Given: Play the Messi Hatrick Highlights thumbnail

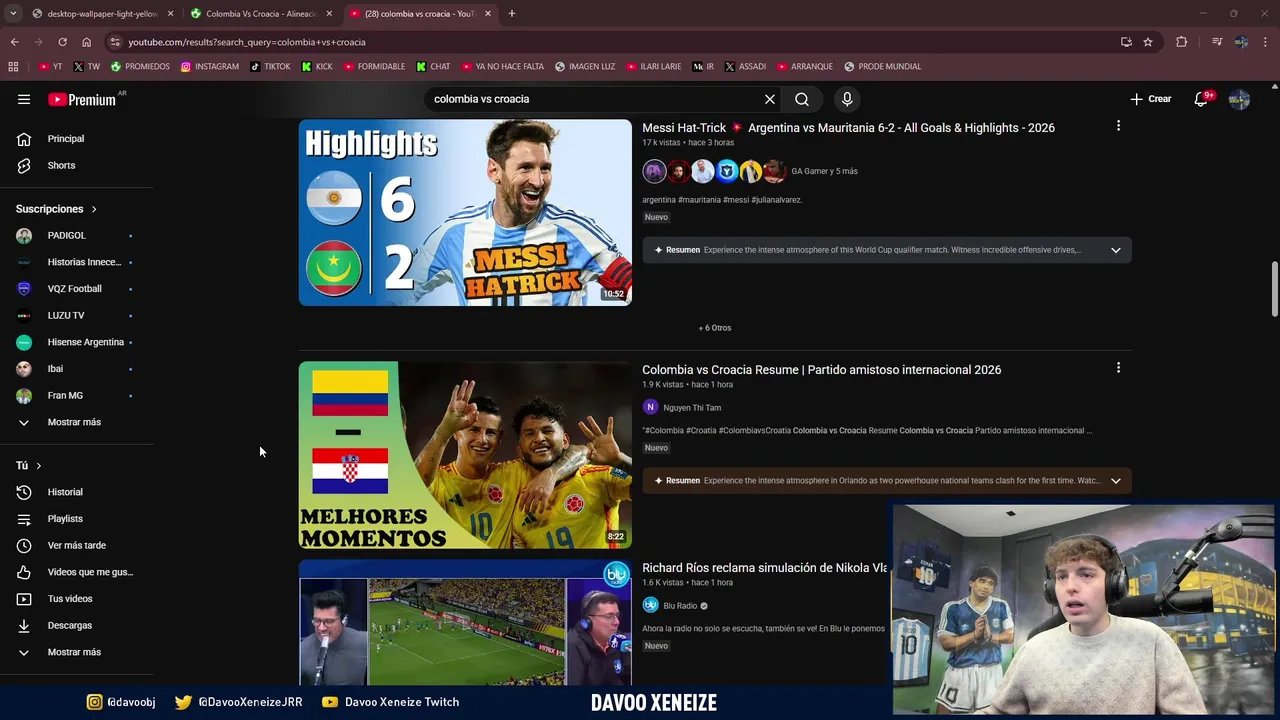Looking at the screenshot, I should point(465,212).
